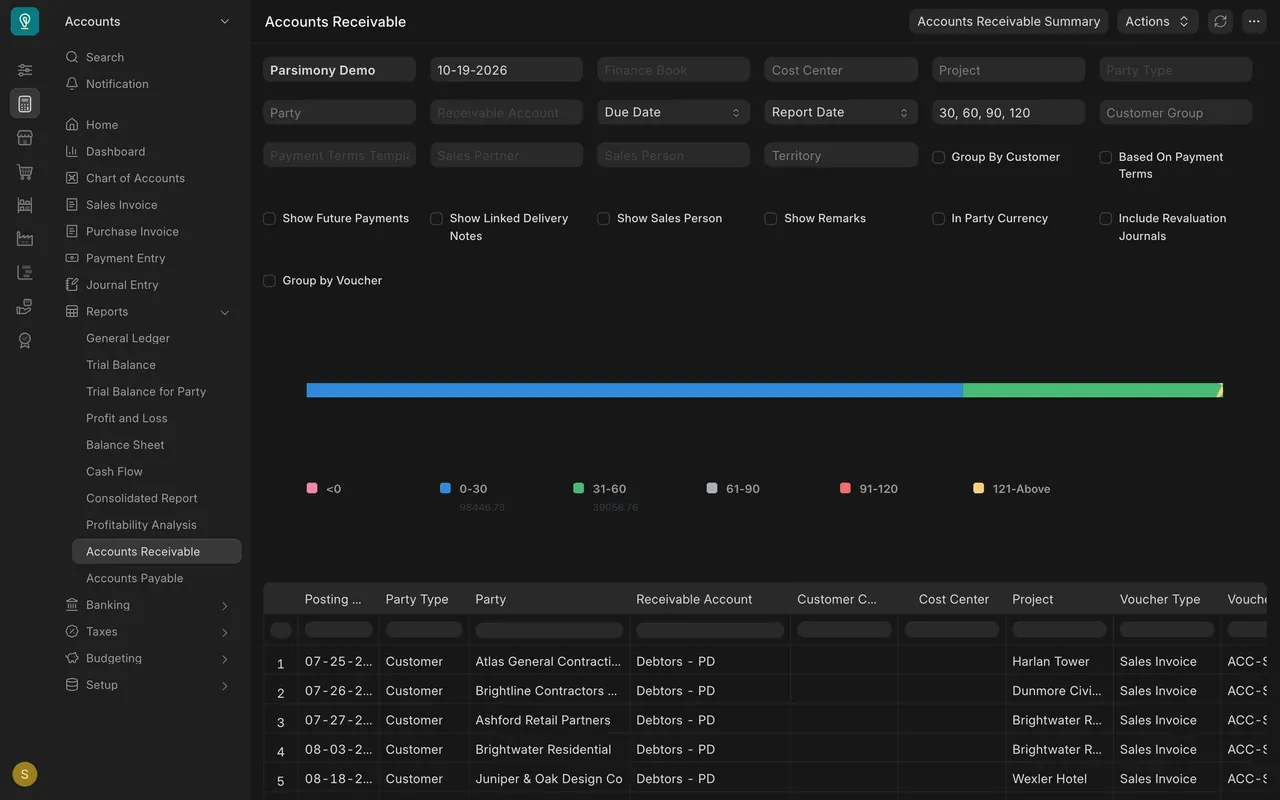This screenshot has height=800, width=1280.
Task: Click the Actions button
Action: [x=1157, y=21]
